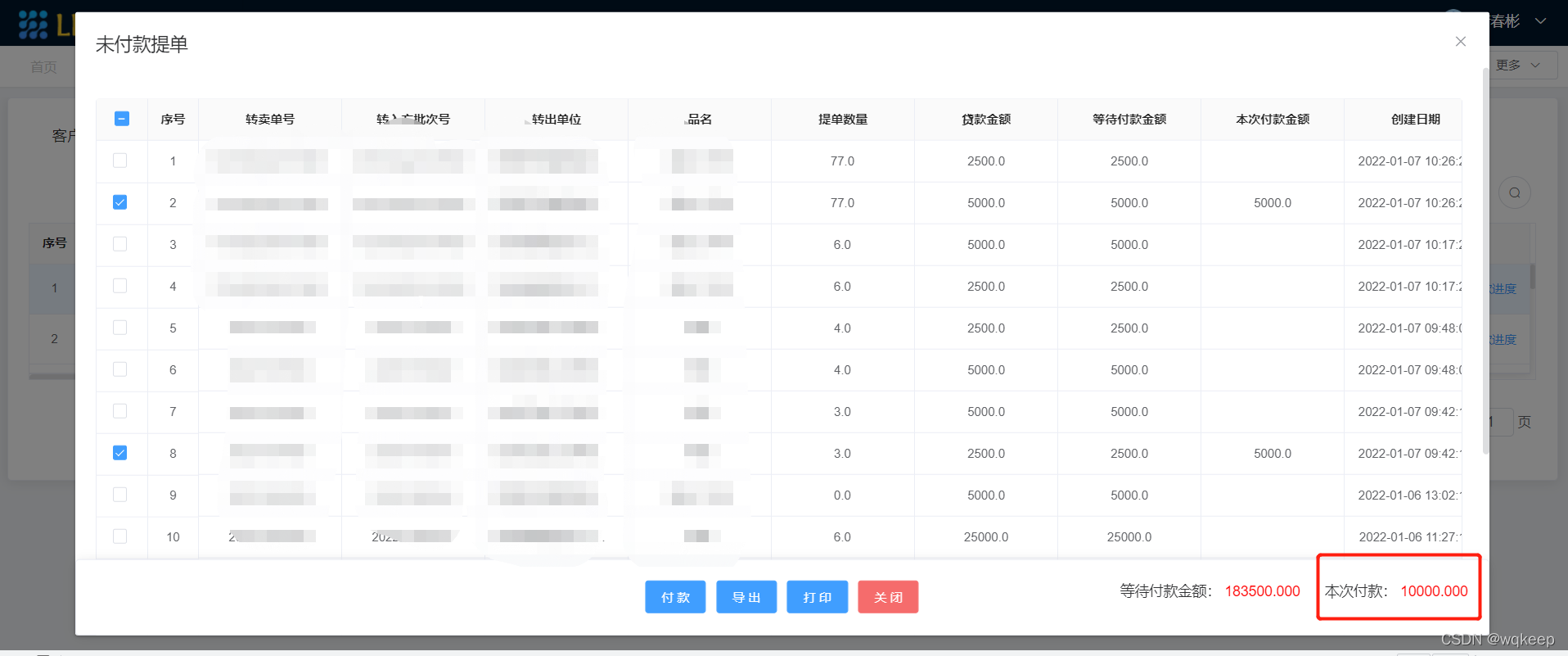Check the checkbox for row 10

pyautogui.click(x=120, y=536)
